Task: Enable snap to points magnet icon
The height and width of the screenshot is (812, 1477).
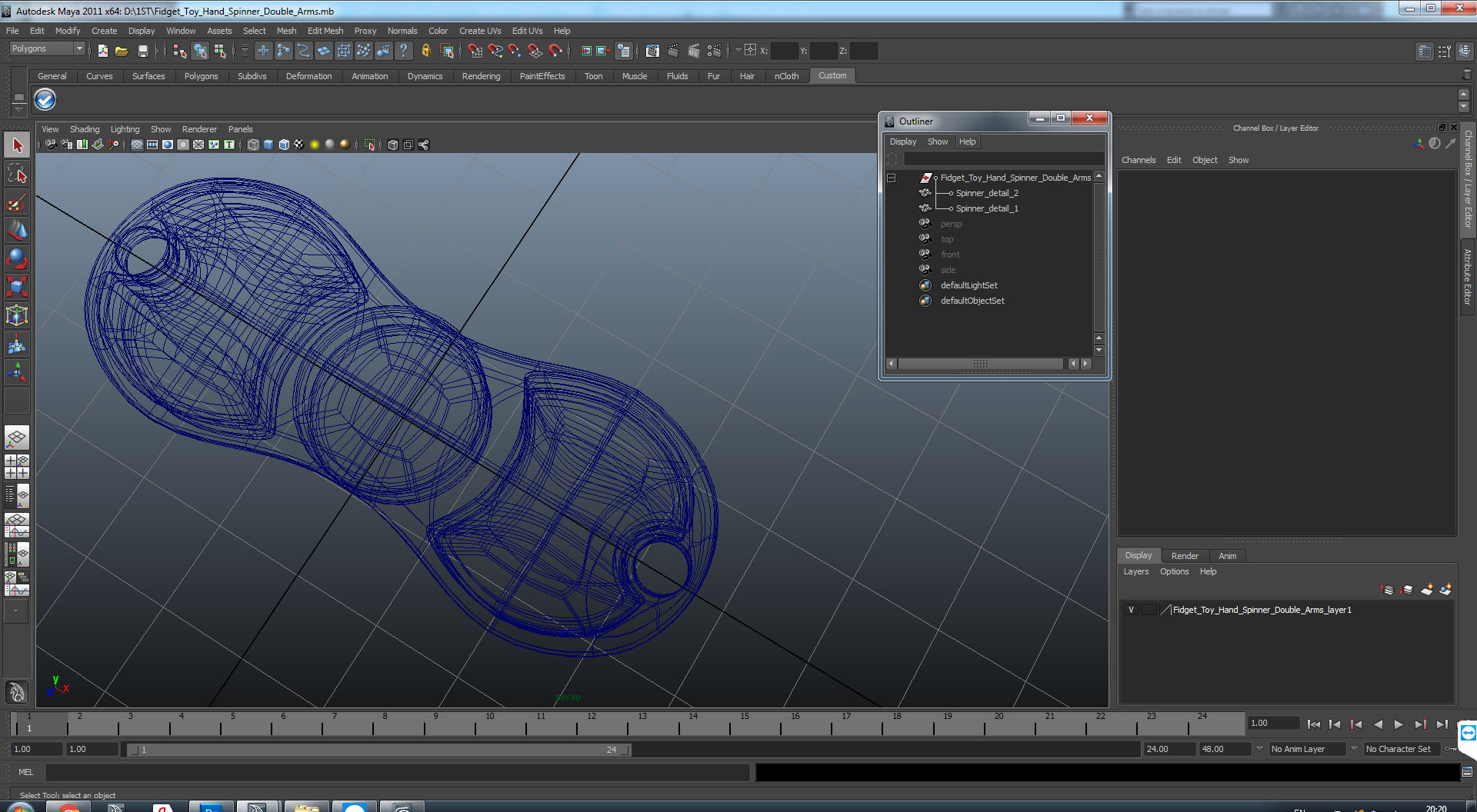Action: [515, 51]
